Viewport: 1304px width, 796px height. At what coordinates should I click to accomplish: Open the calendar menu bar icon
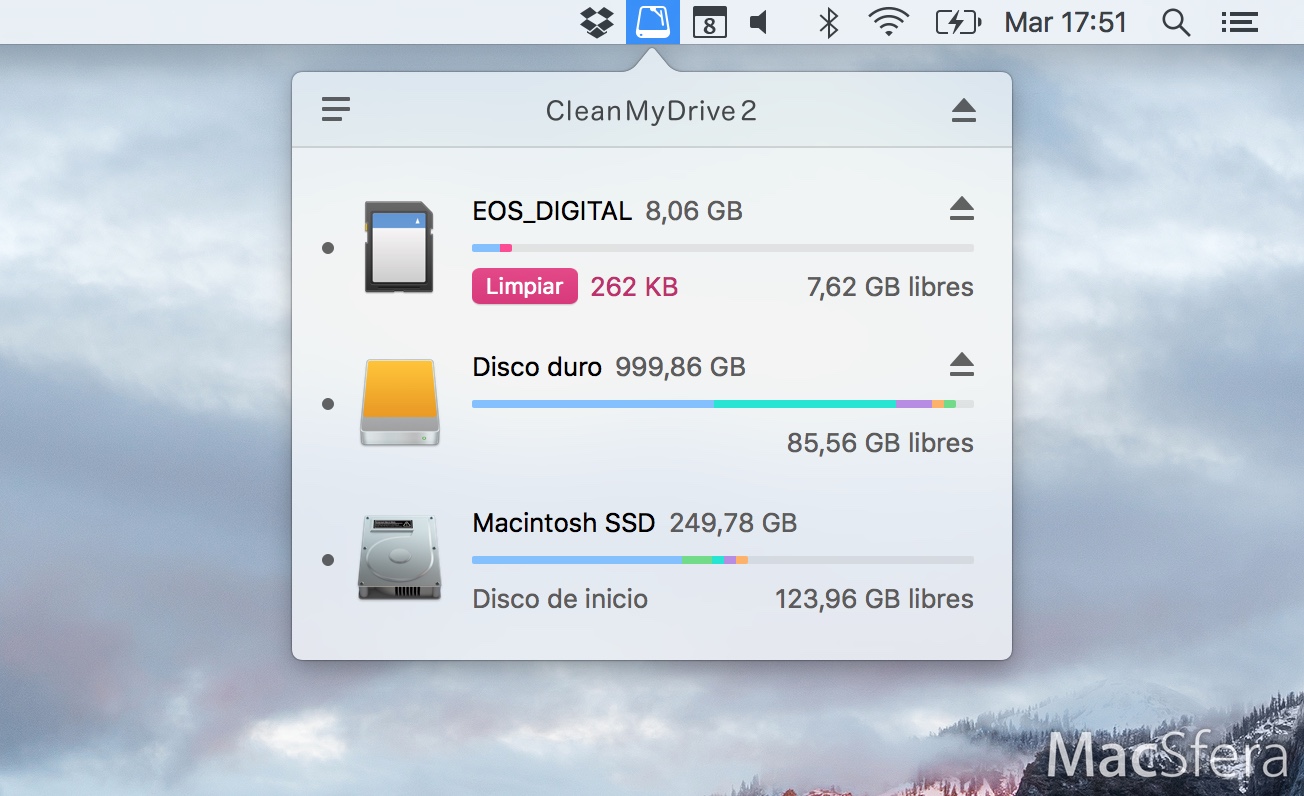(x=710, y=22)
